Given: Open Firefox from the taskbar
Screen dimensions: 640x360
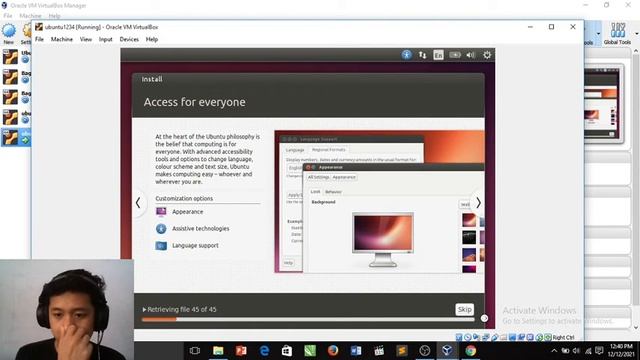Looking at the screenshot, I should tap(333, 351).
